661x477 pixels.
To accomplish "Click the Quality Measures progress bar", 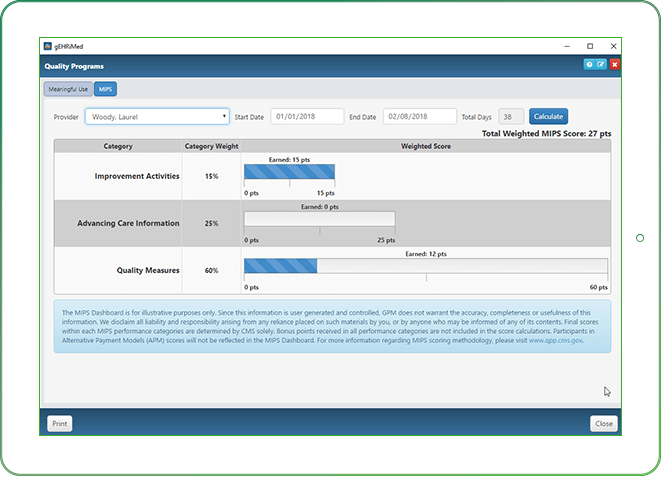I will [x=425, y=266].
